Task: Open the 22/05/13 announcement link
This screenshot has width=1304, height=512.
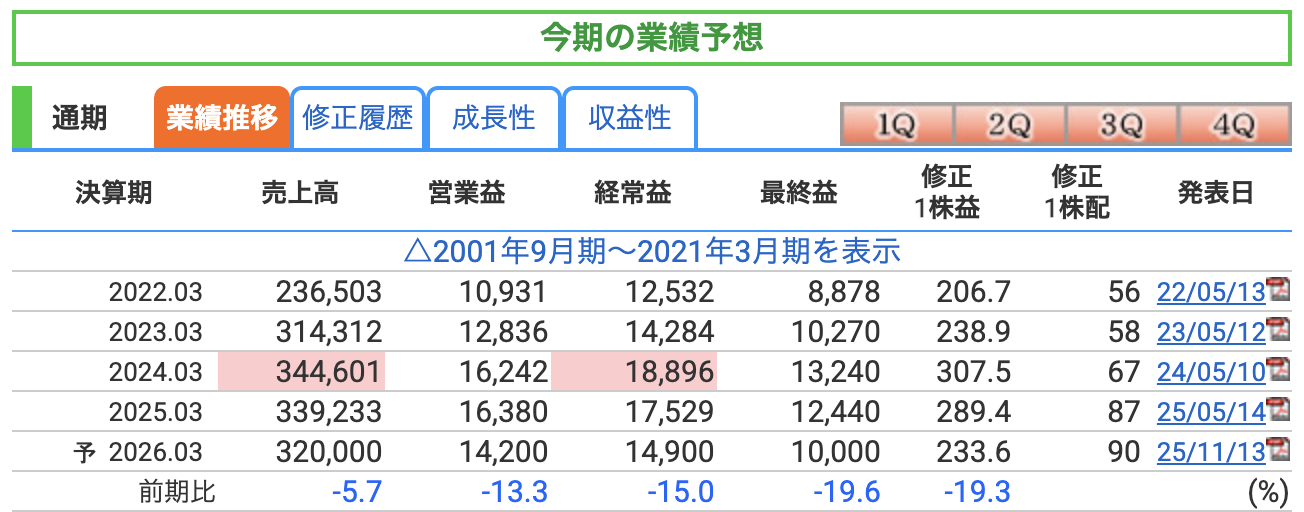Action: pyautogui.click(x=1210, y=292)
